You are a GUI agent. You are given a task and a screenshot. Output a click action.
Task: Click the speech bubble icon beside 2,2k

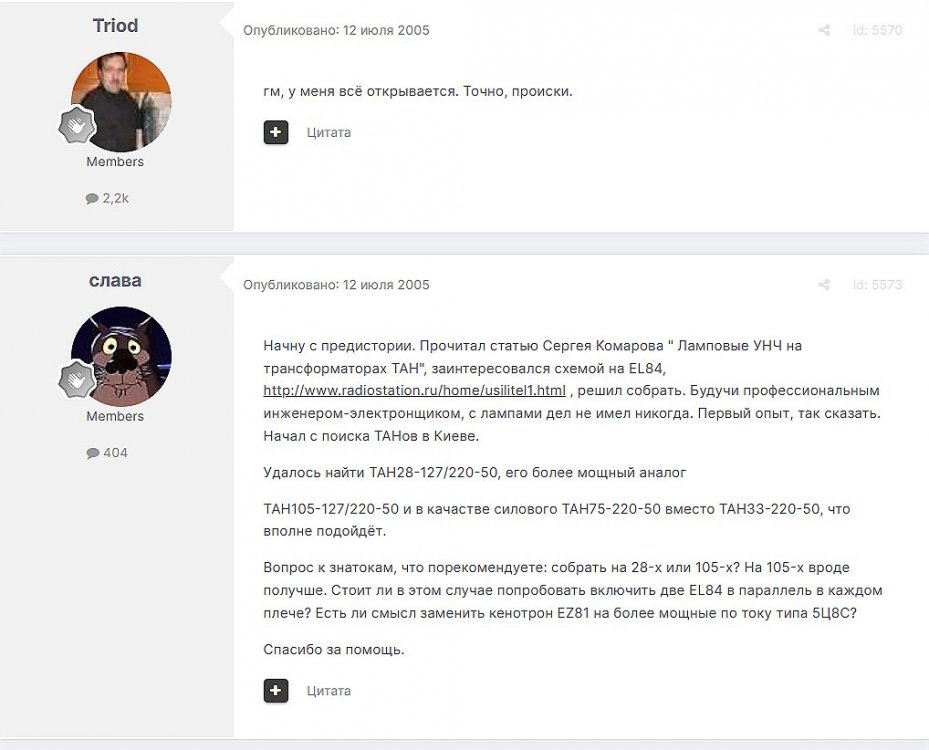click(x=92, y=198)
